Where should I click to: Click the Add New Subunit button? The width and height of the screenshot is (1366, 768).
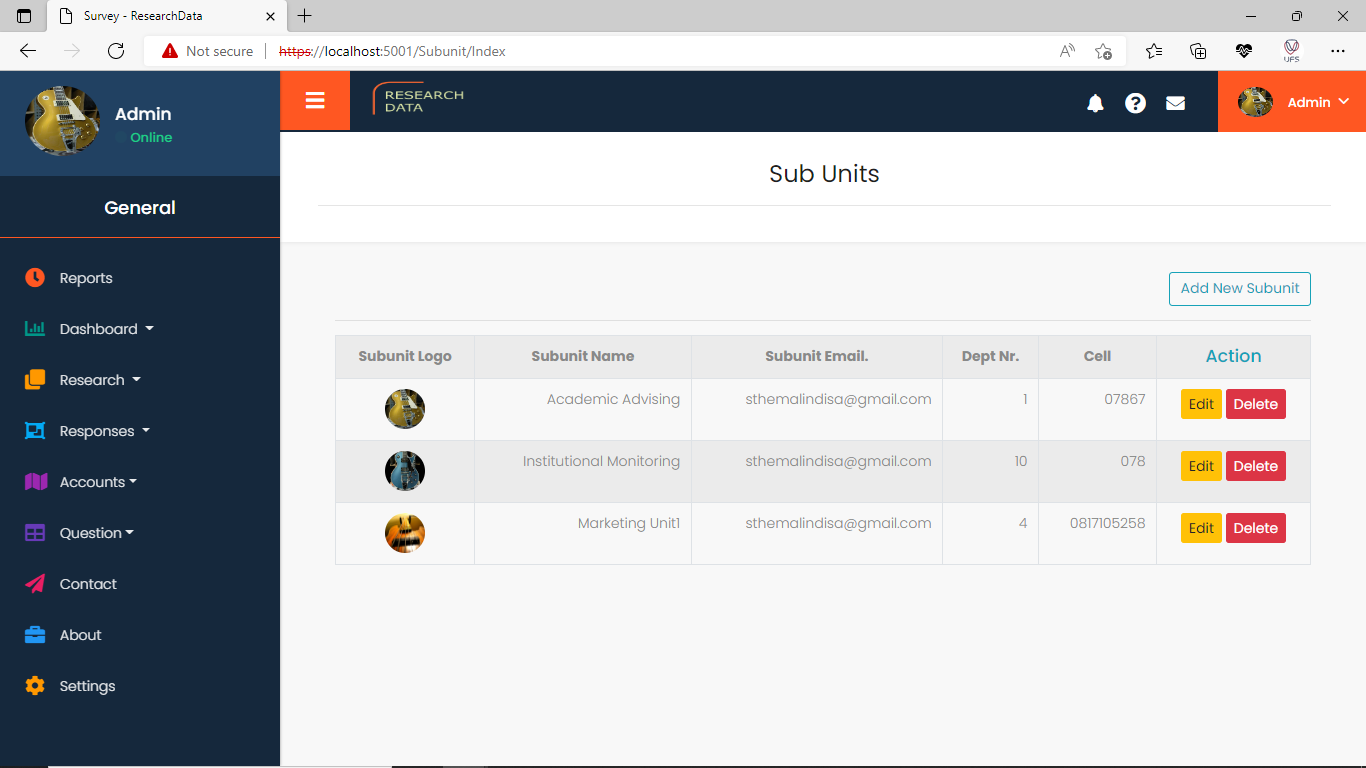tap(1239, 288)
